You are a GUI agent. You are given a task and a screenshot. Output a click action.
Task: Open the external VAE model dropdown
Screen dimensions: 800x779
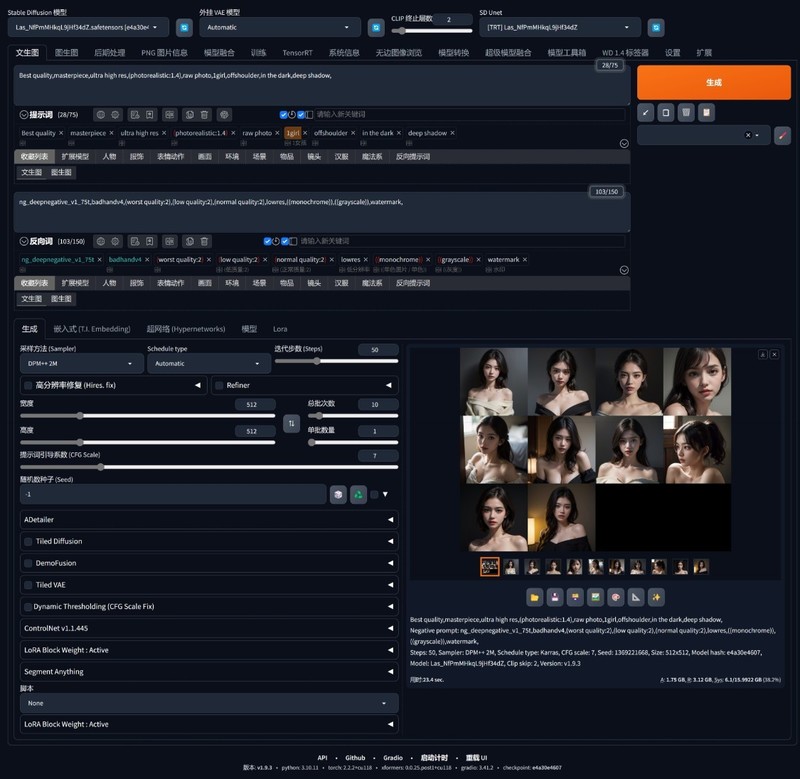point(279,27)
